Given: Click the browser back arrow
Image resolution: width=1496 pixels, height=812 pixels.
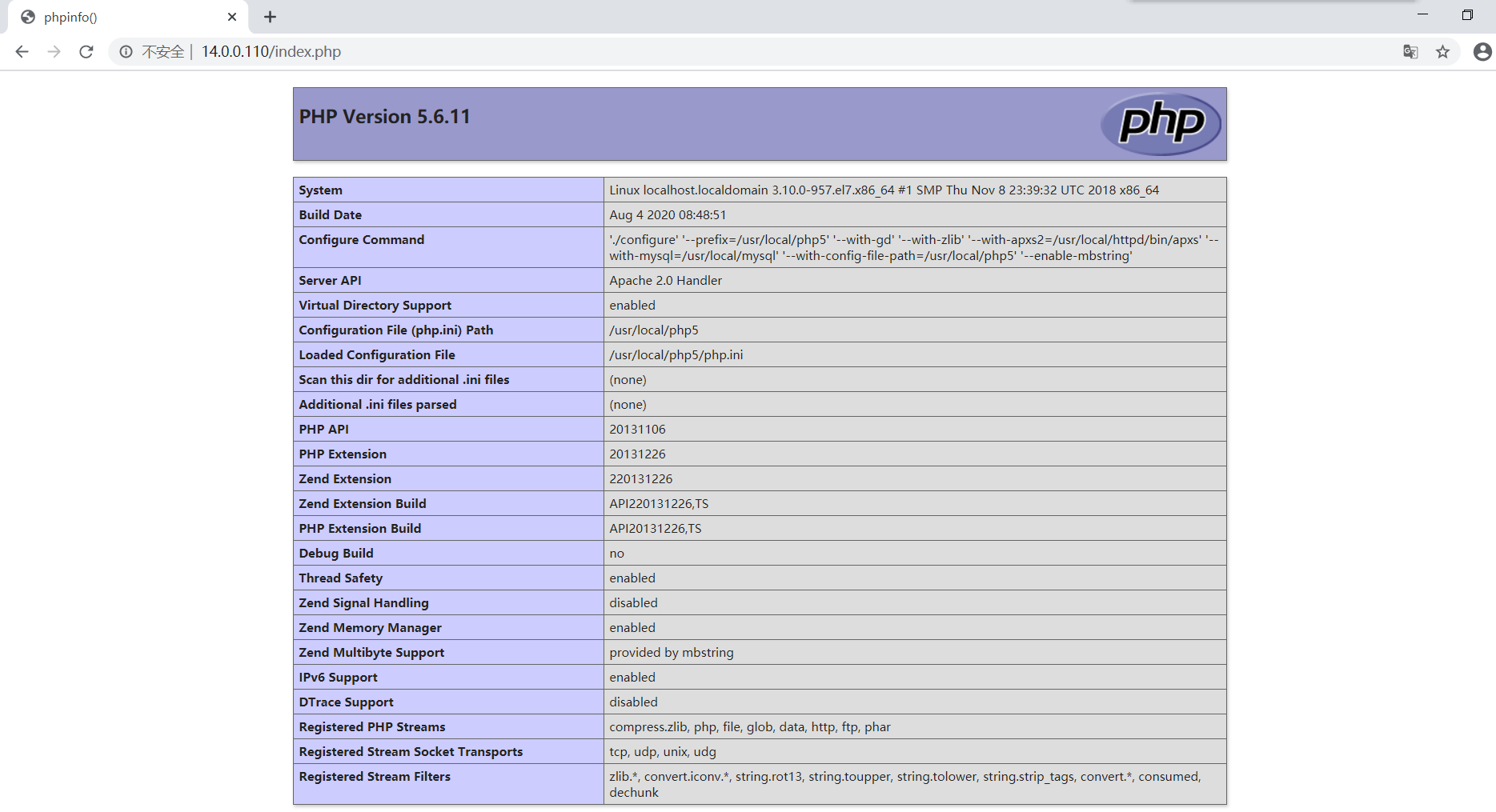Looking at the screenshot, I should point(22,52).
